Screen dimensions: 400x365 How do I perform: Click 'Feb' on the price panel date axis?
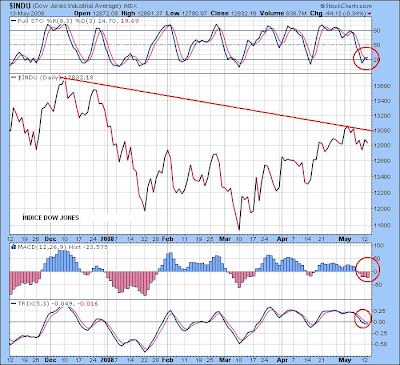point(167,239)
